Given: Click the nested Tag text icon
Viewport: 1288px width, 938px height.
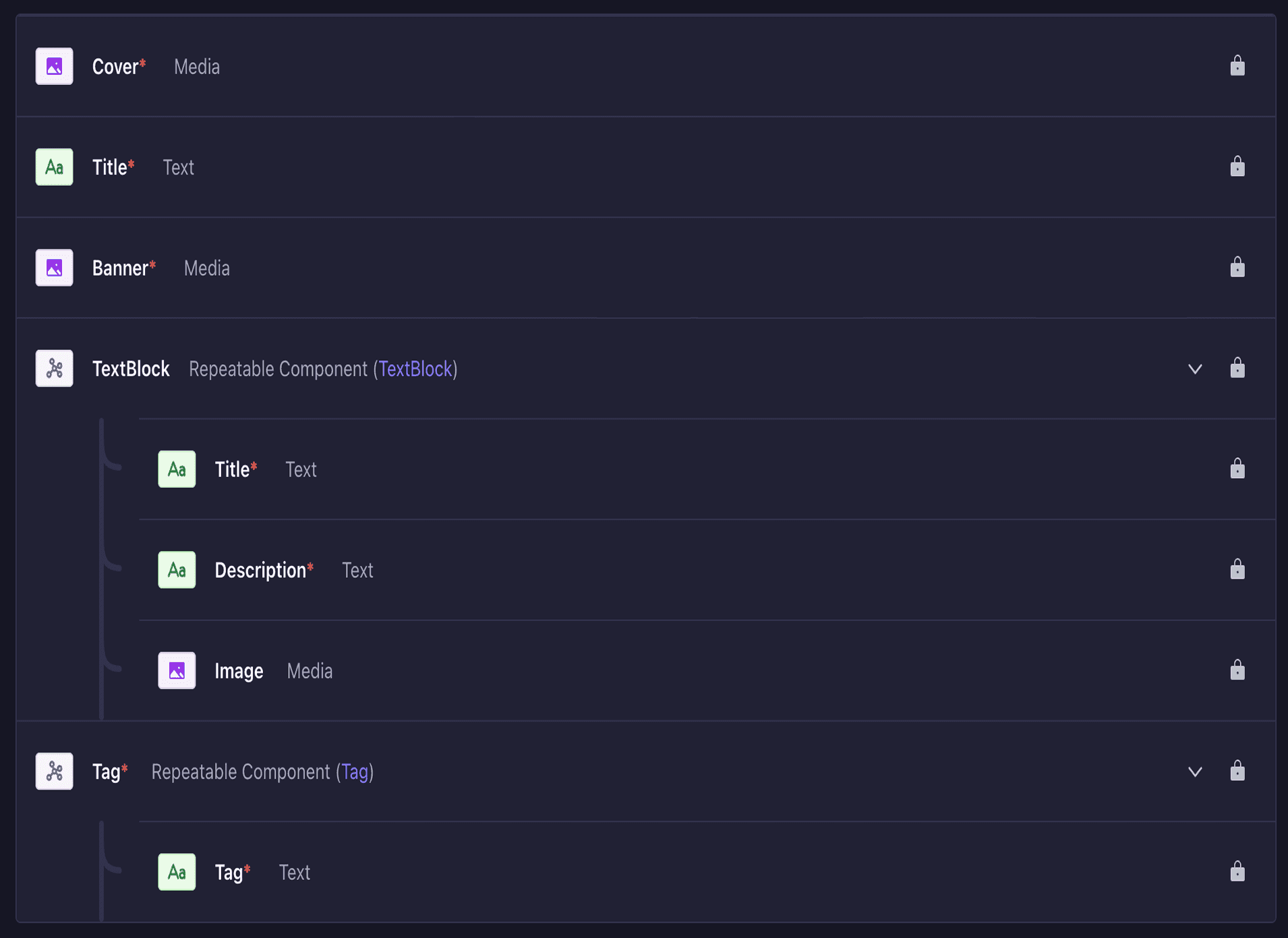Looking at the screenshot, I should (177, 872).
